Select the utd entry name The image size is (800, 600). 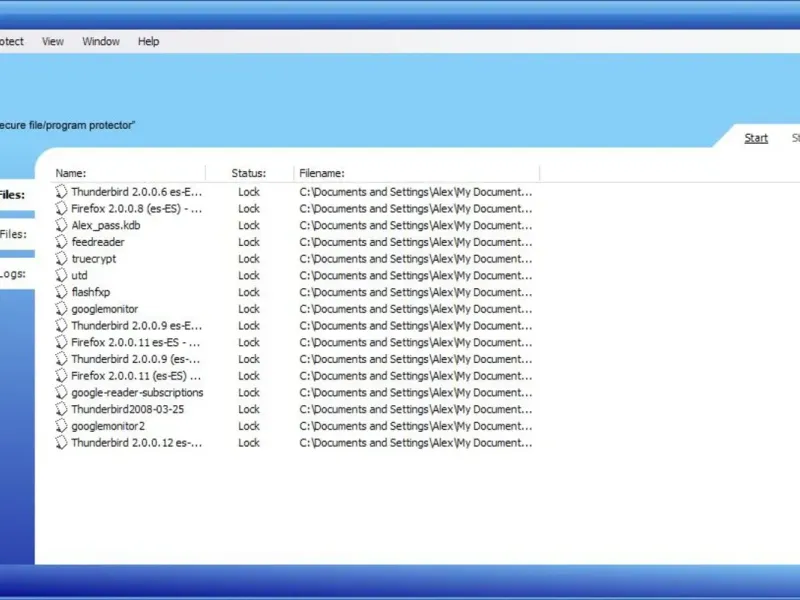80,276
